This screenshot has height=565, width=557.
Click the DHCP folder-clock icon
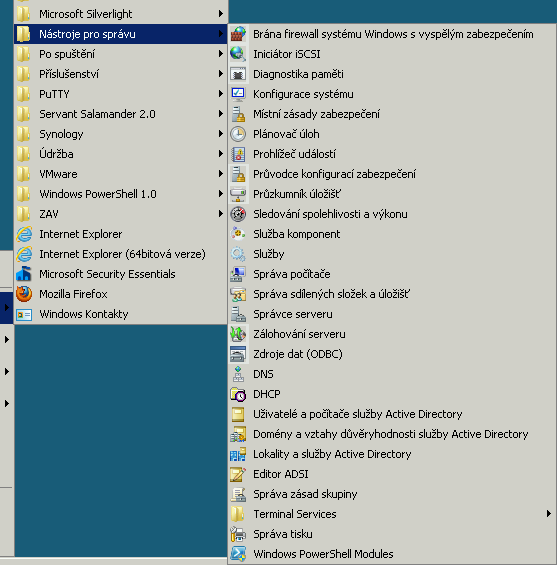point(238,394)
